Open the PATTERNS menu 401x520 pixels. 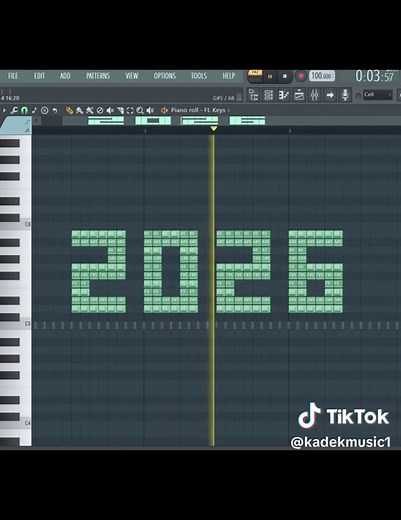coord(98,76)
